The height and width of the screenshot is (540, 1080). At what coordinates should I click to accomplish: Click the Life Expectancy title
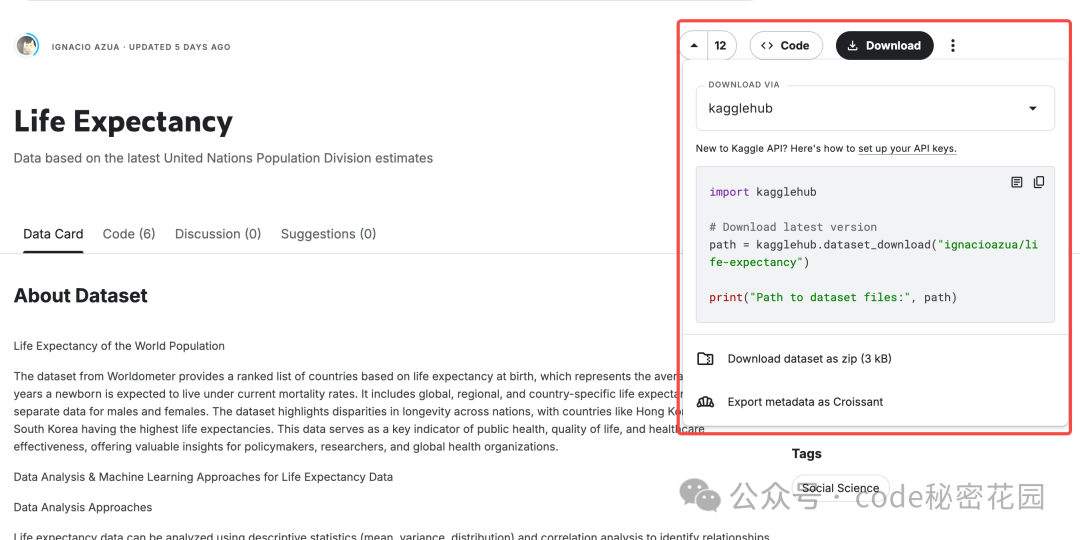tap(123, 122)
